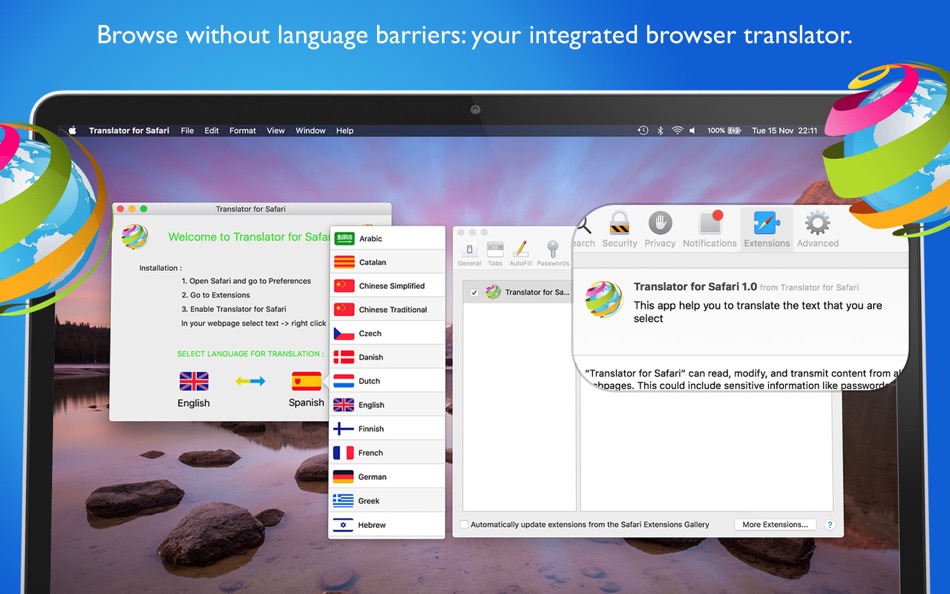Open the View menu
The height and width of the screenshot is (594, 950).
pos(276,130)
